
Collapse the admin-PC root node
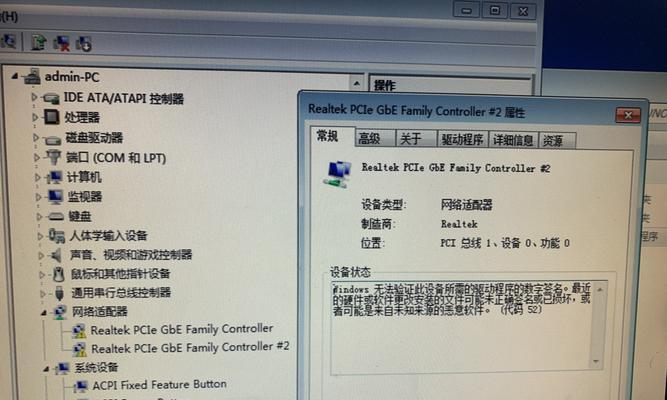pos(15,76)
